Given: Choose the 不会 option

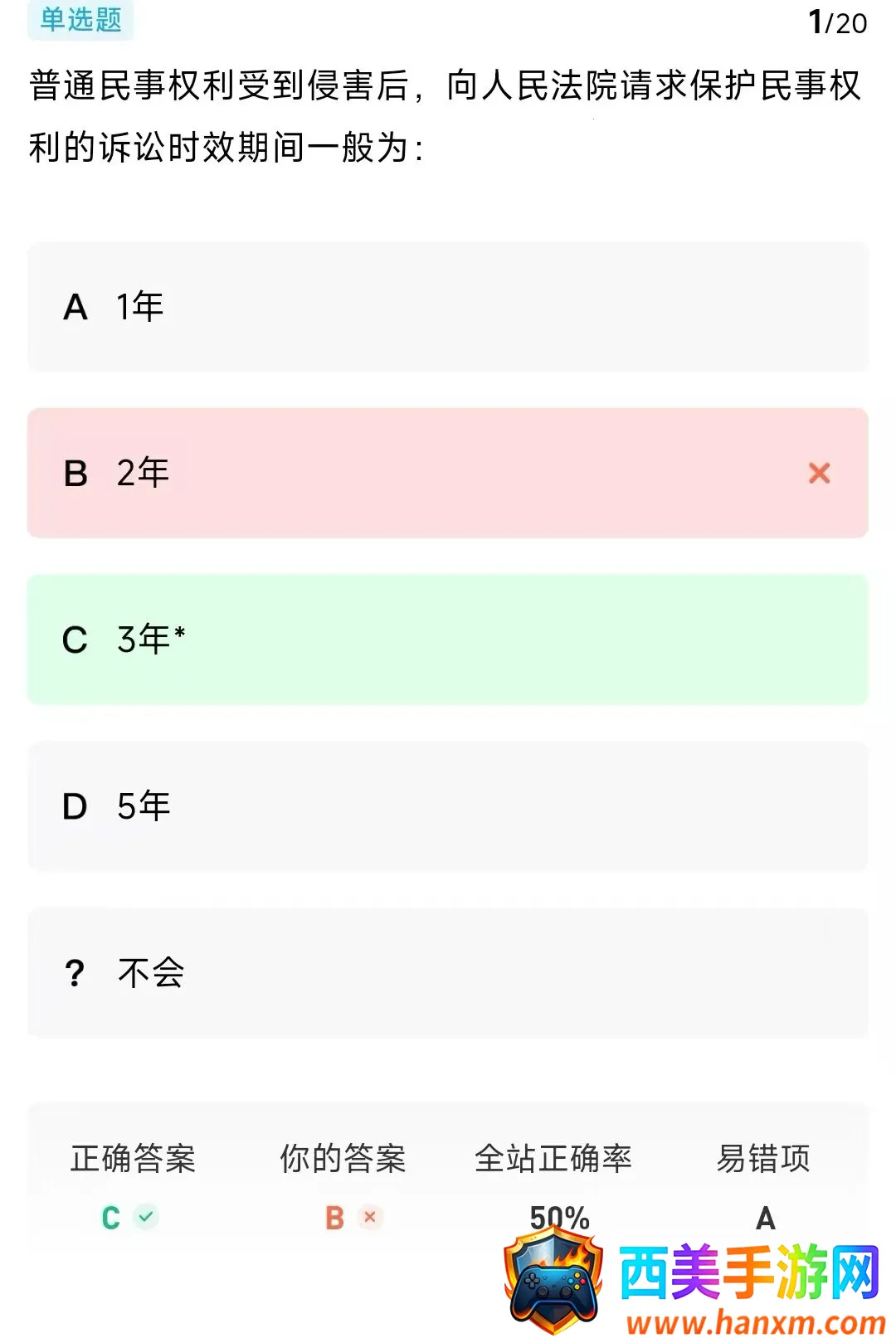Looking at the screenshot, I should coord(448,972).
